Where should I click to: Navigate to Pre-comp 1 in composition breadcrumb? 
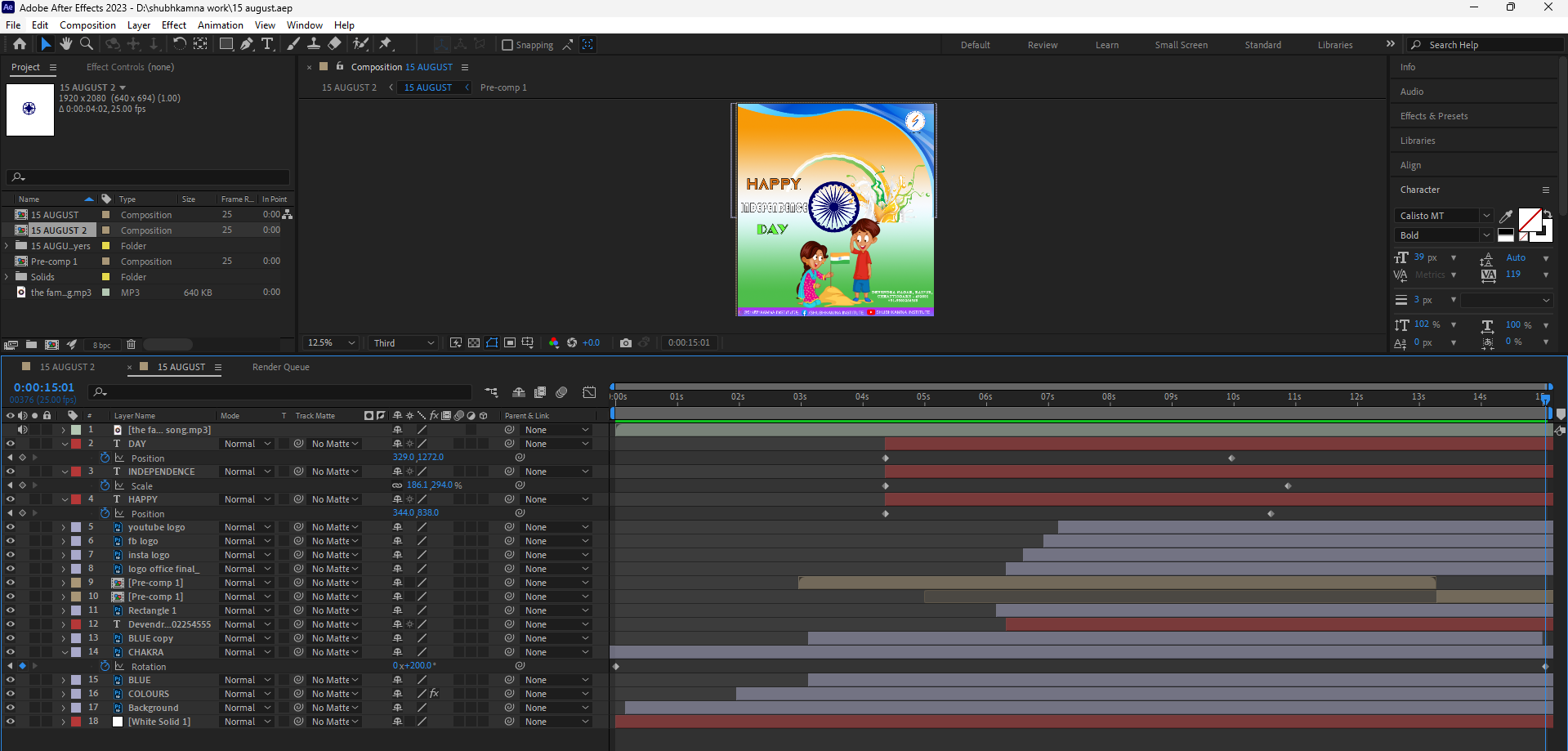click(503, 87)
